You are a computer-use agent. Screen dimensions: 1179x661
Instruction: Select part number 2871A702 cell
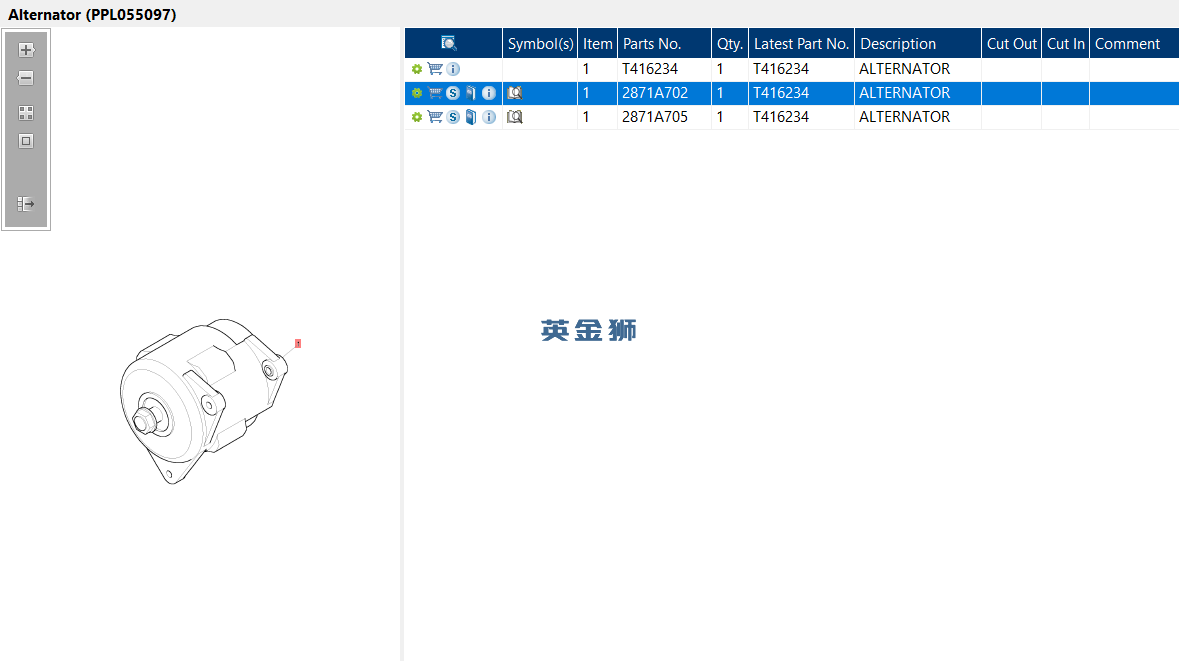click(655, 93)
